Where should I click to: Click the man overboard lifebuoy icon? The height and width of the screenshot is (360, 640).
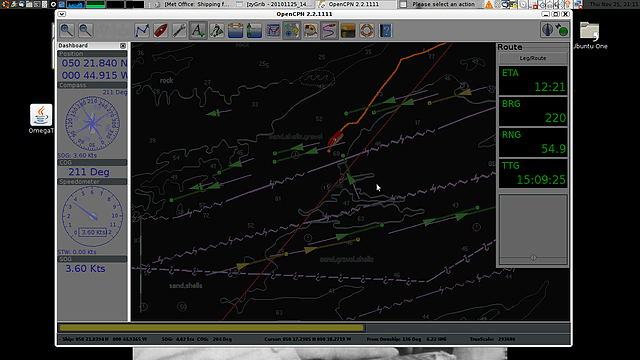[x=367, y=31]
